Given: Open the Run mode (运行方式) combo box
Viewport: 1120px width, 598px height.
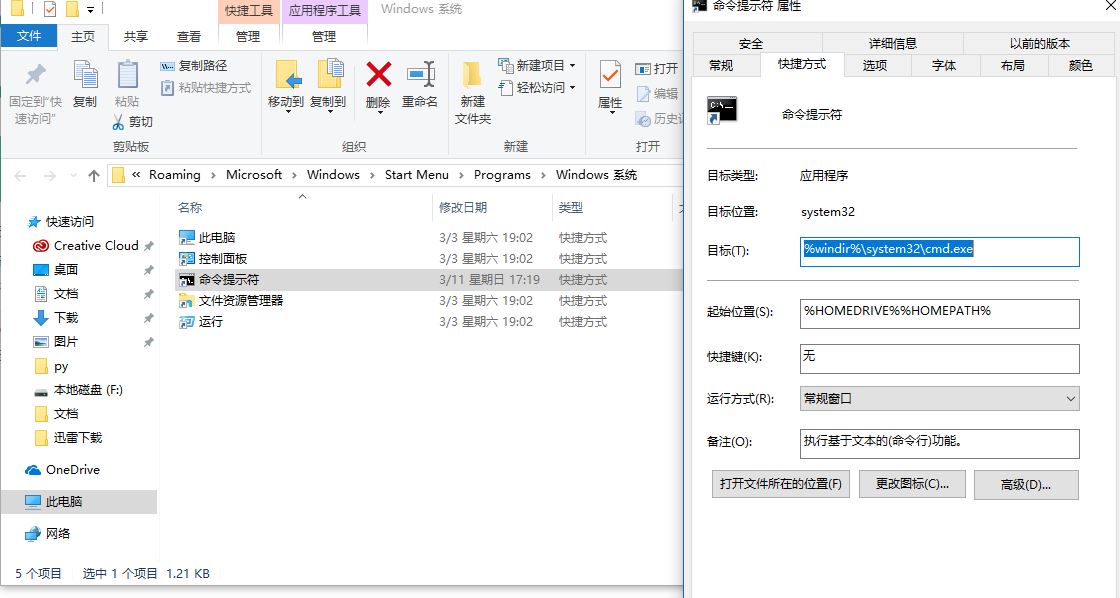Looking at the screenshot, I should coord(939,398).
